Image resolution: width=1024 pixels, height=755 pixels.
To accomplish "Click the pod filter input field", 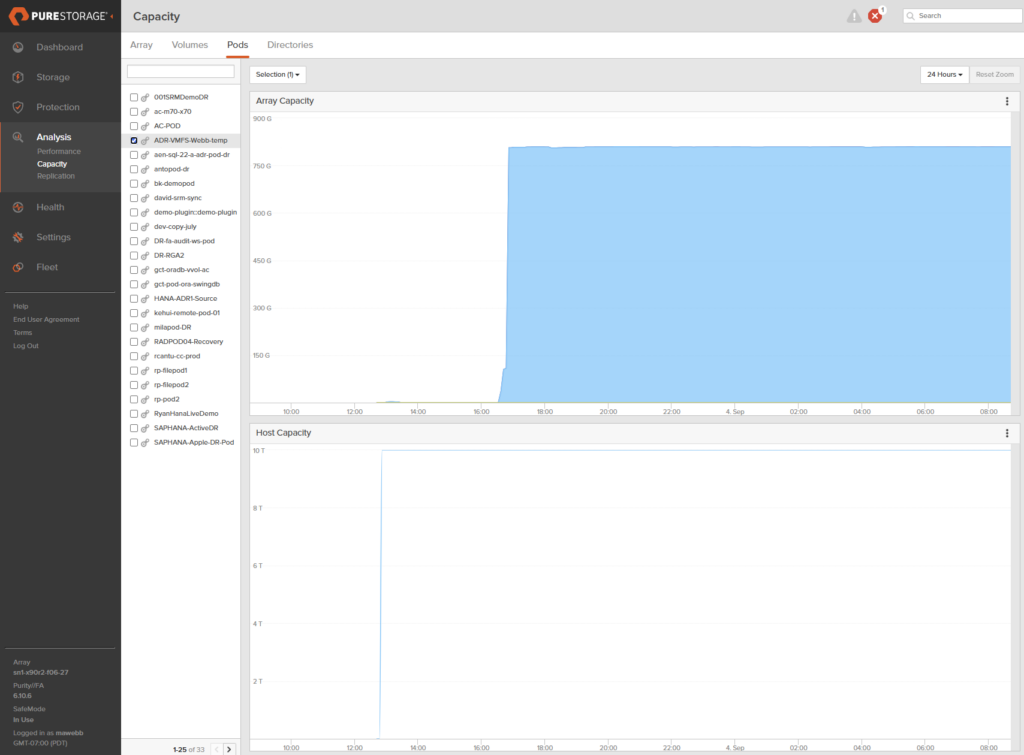I will (181, 71).
